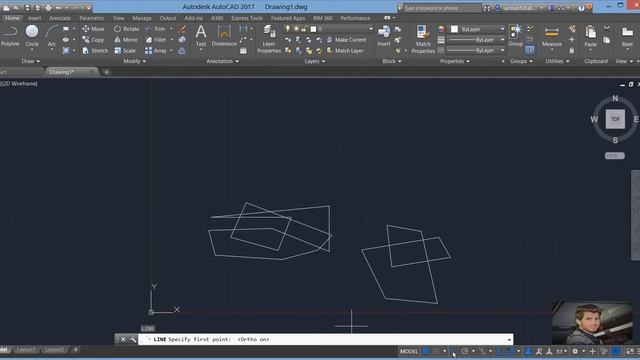Open the Insert ribbon tab
The image size is (640, 360).
(x=34, y=18)
